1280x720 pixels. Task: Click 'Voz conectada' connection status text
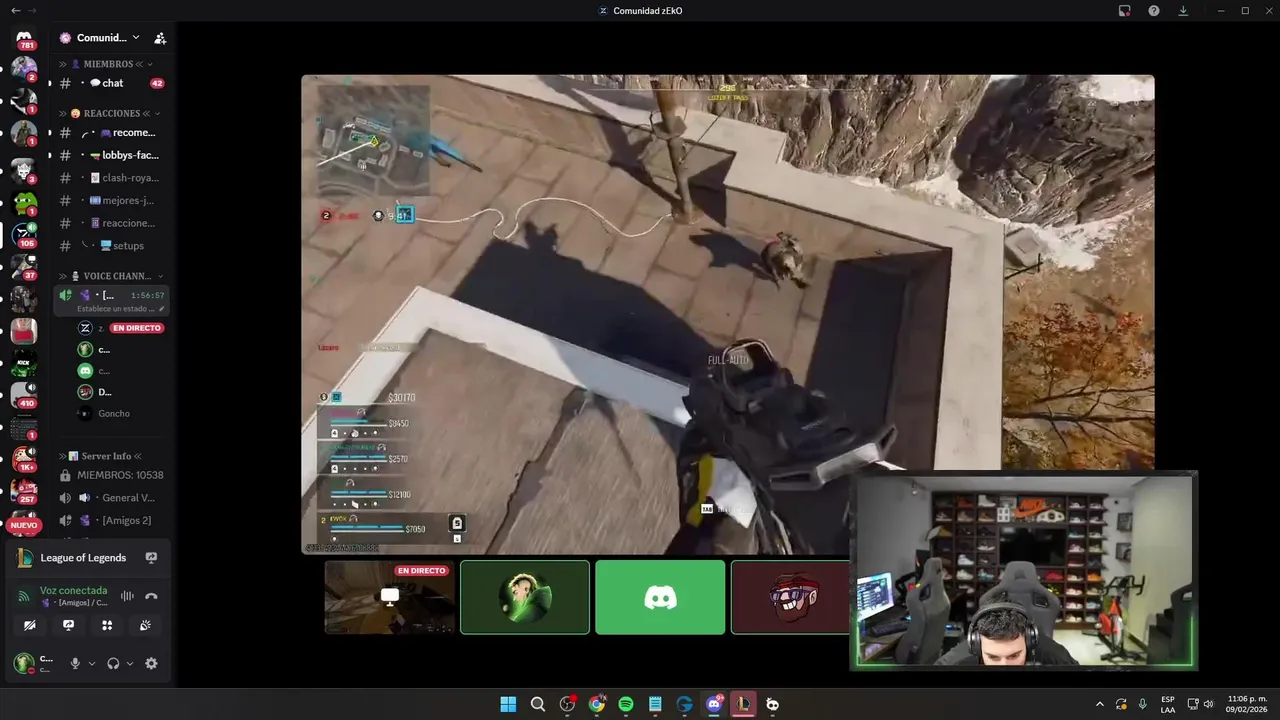coord(73,590)
